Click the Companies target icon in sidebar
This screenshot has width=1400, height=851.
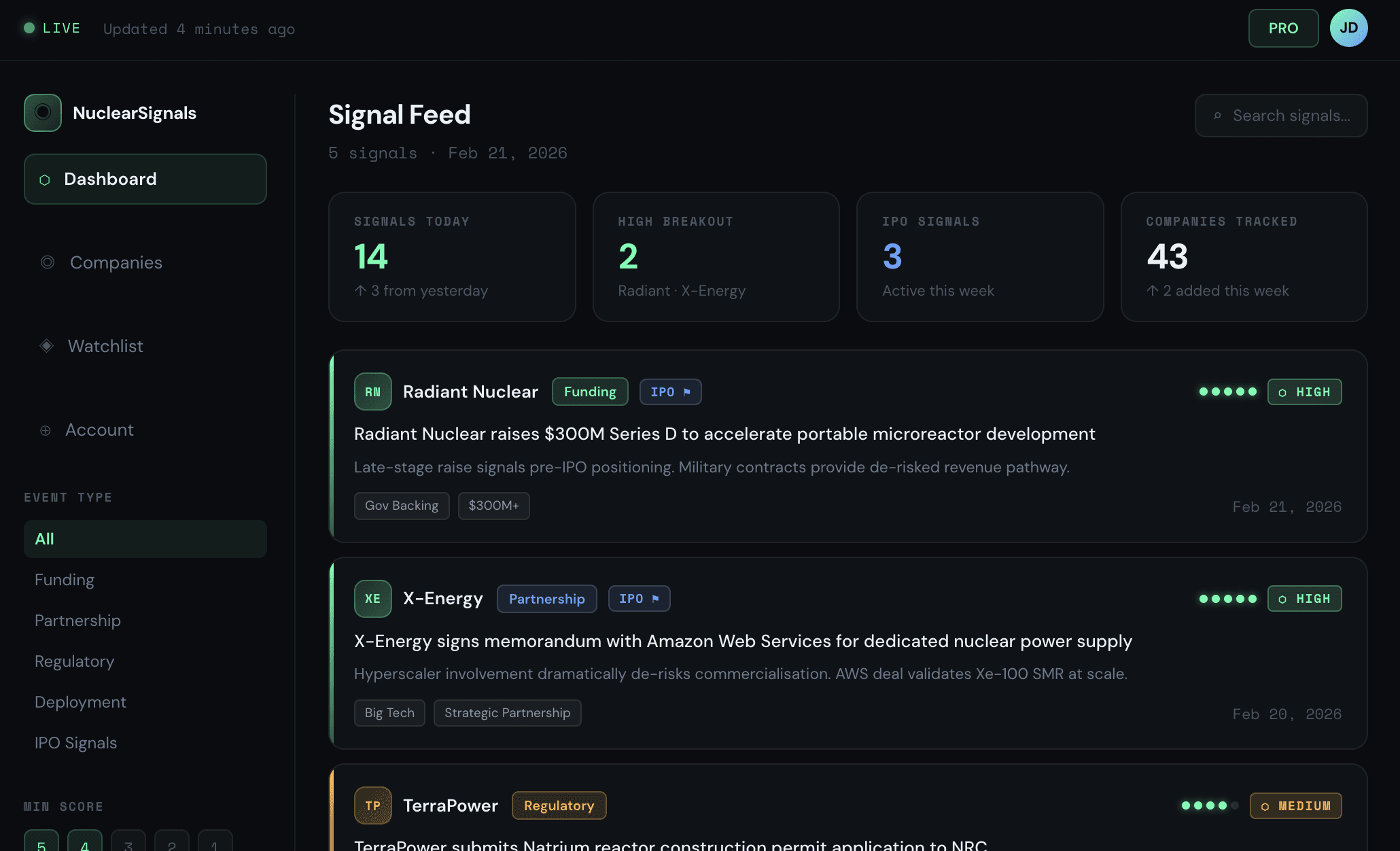click(47, 262)
